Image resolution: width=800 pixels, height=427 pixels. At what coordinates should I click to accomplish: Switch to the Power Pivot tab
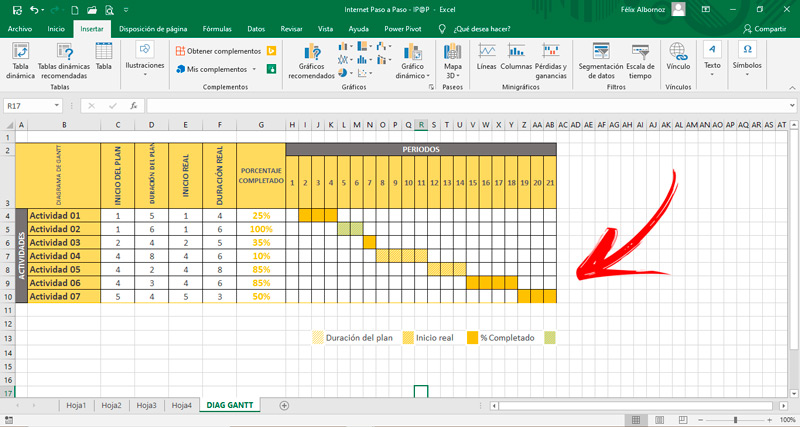tap(403, 29)
